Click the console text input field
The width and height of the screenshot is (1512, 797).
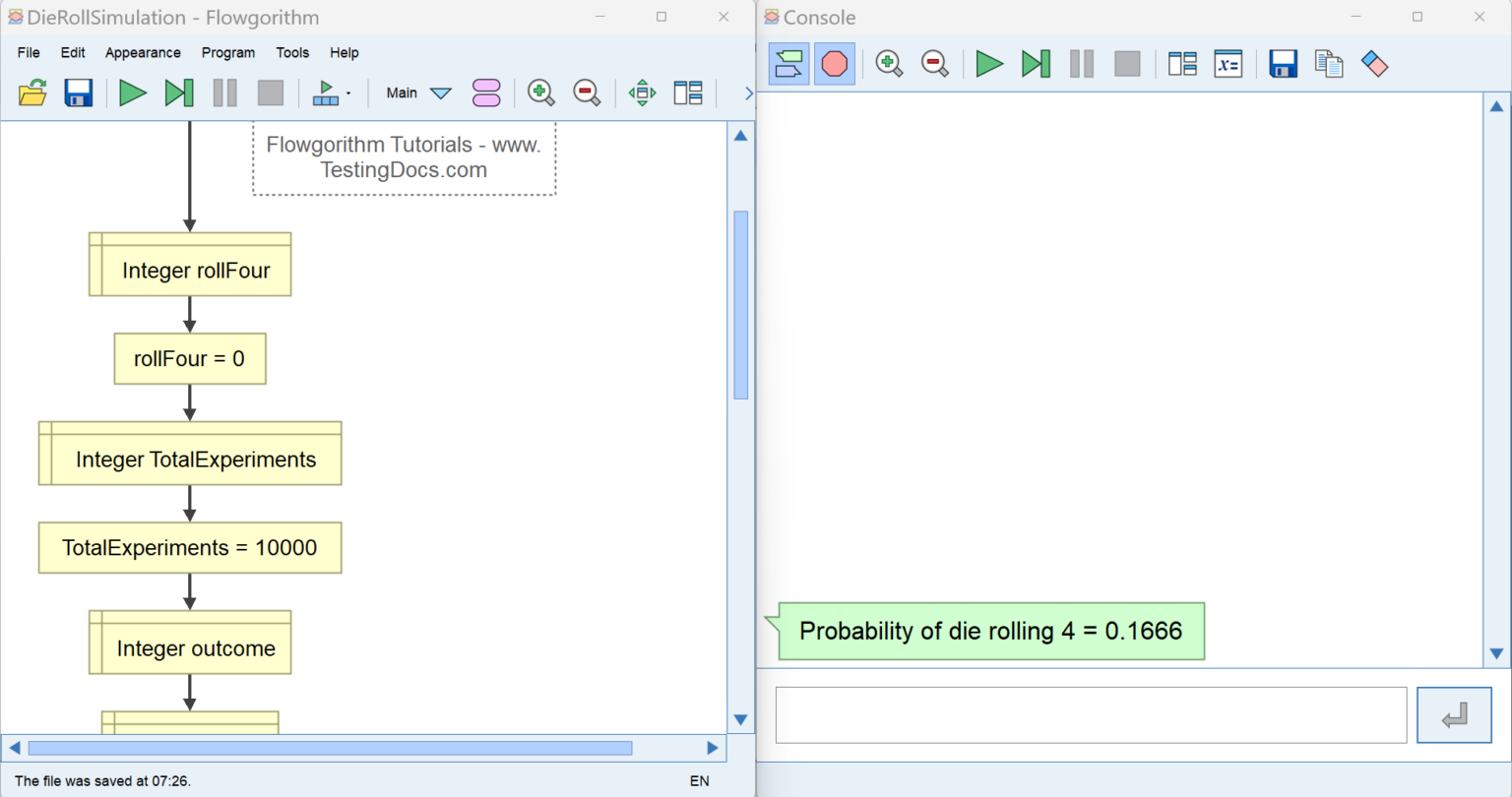(x=1091, y=715)
